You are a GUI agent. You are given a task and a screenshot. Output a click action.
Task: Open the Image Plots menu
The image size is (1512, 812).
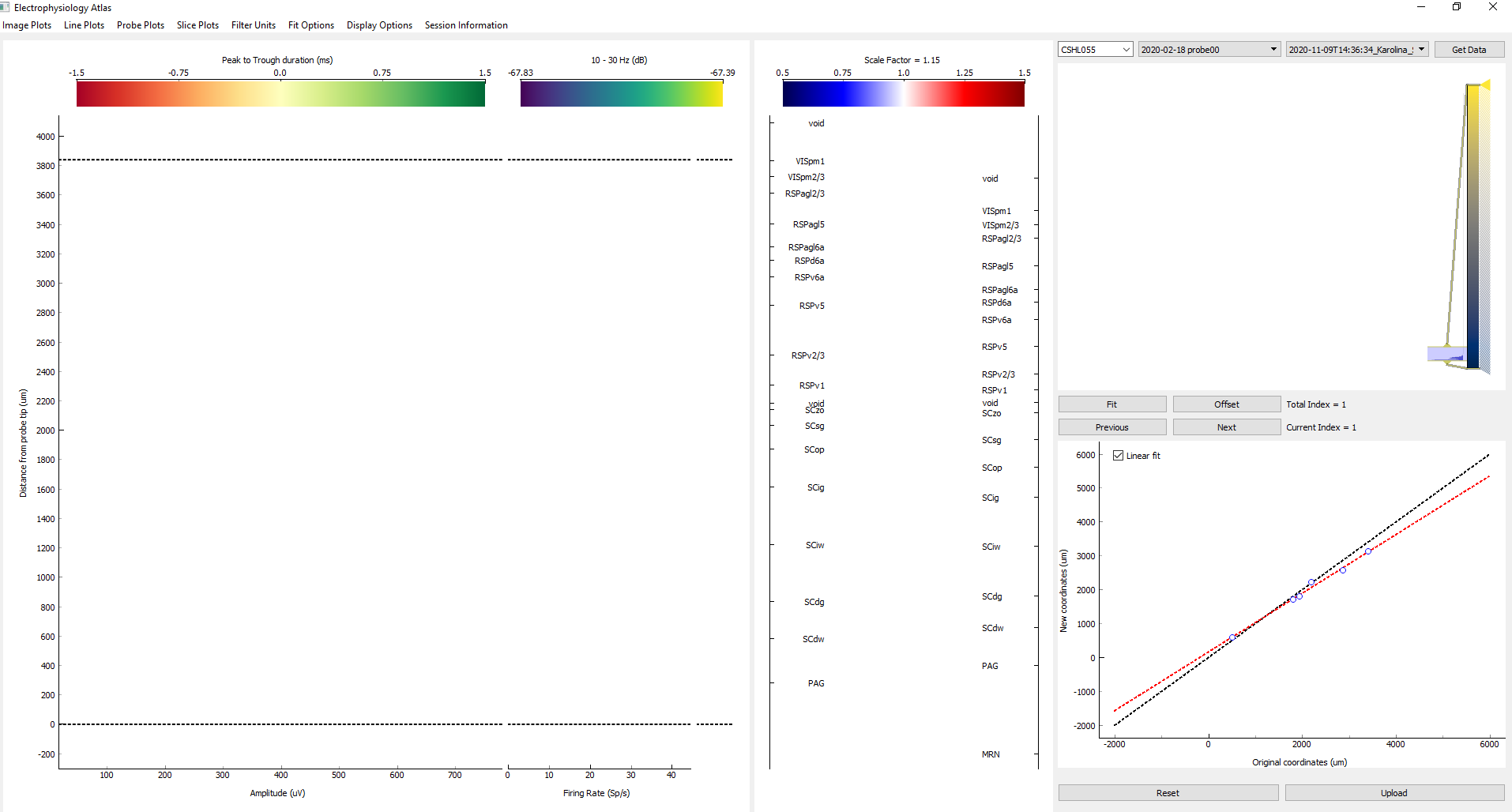pos(27,24)
